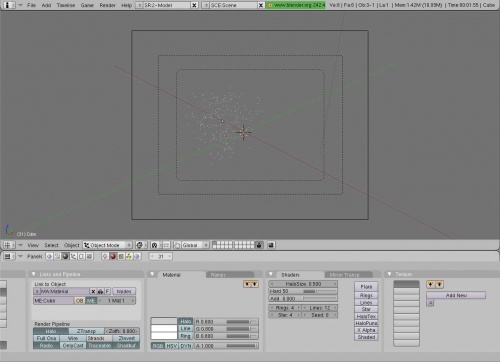Click the MA:Material name field
500x362 pixels.
pos(65,291)
